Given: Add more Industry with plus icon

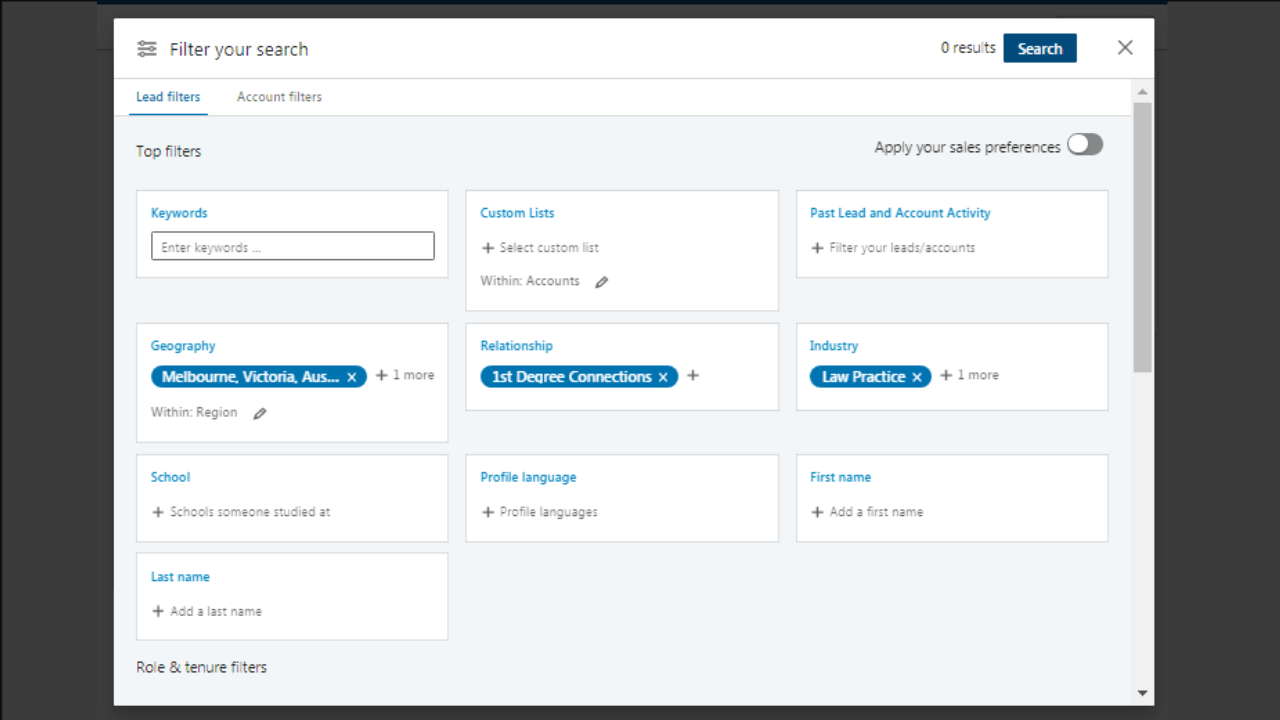Looking at the screenshot, I should point(946,375).
